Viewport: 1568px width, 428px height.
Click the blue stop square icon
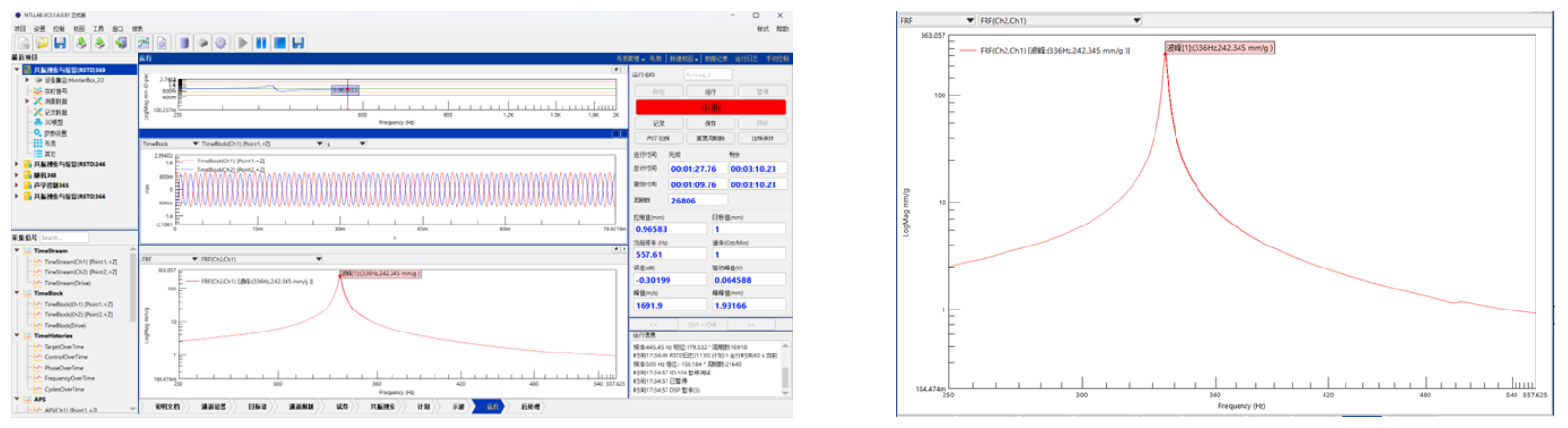coord(280,43)
